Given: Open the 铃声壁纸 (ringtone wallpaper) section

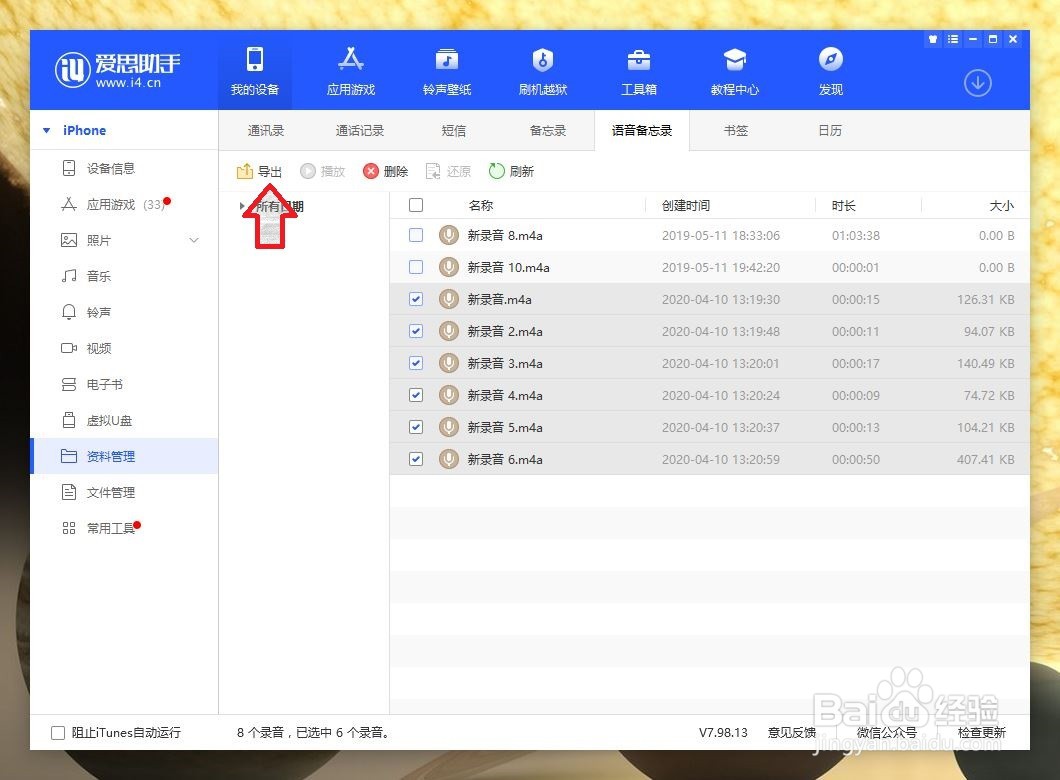Looking at the screenshot, I should [445, 70].
